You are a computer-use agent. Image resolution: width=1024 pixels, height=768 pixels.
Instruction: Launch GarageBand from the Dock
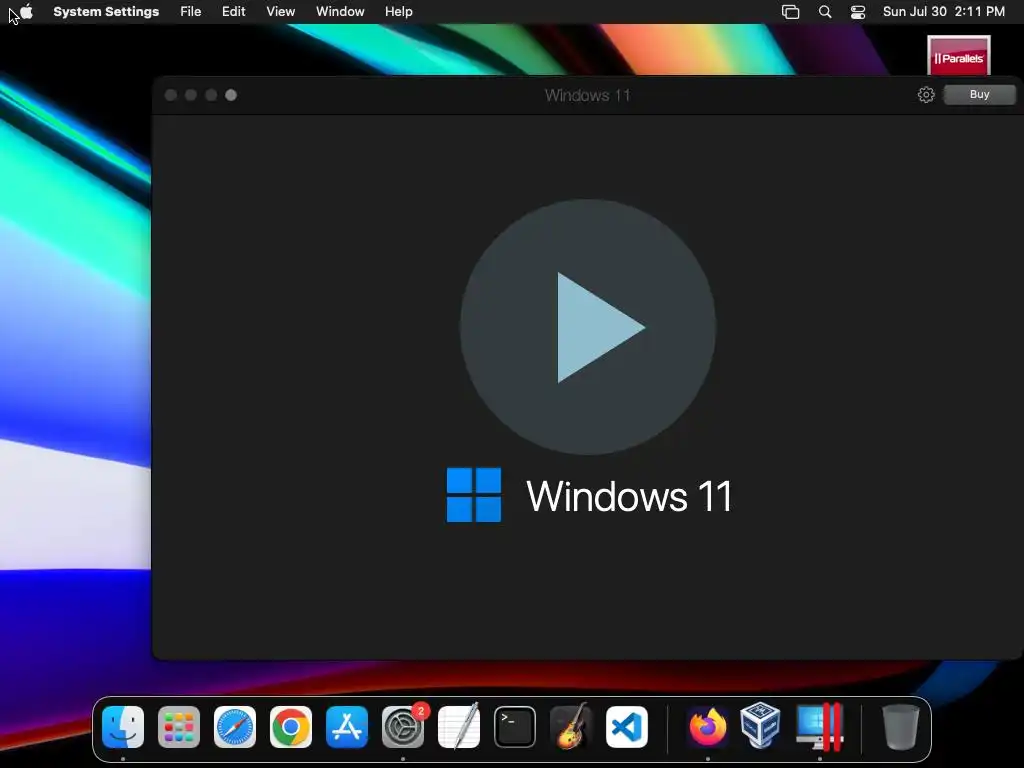(571, 726)
